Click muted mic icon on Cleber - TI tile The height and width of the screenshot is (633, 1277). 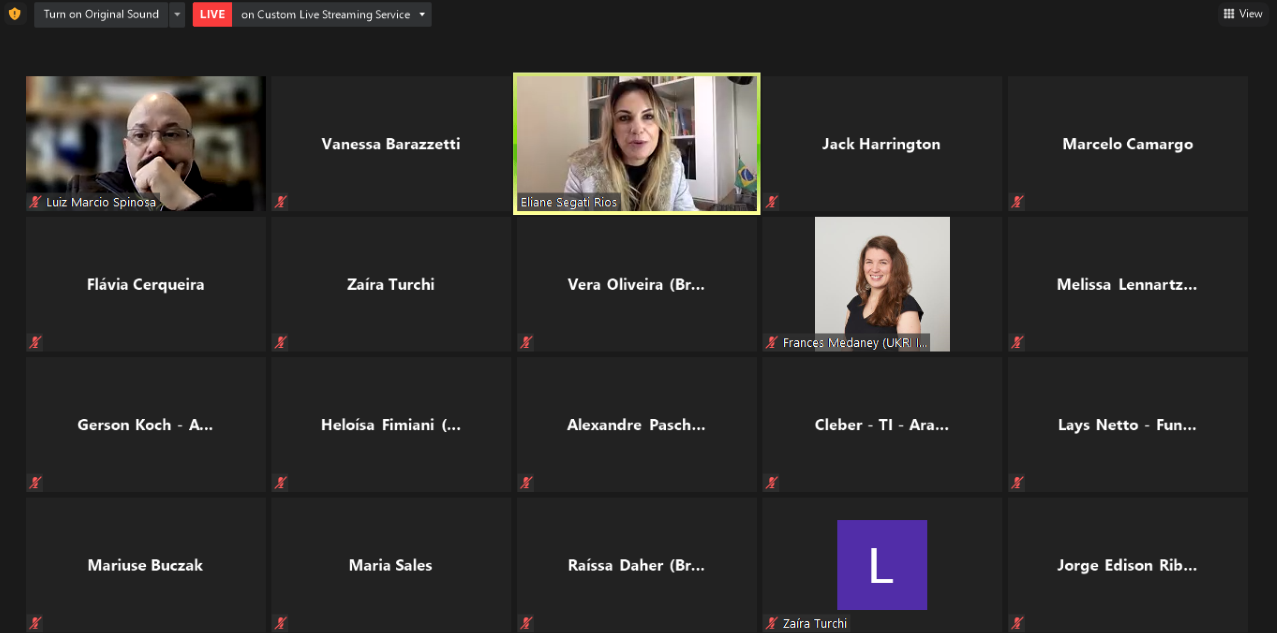click(x=772, y=483)
